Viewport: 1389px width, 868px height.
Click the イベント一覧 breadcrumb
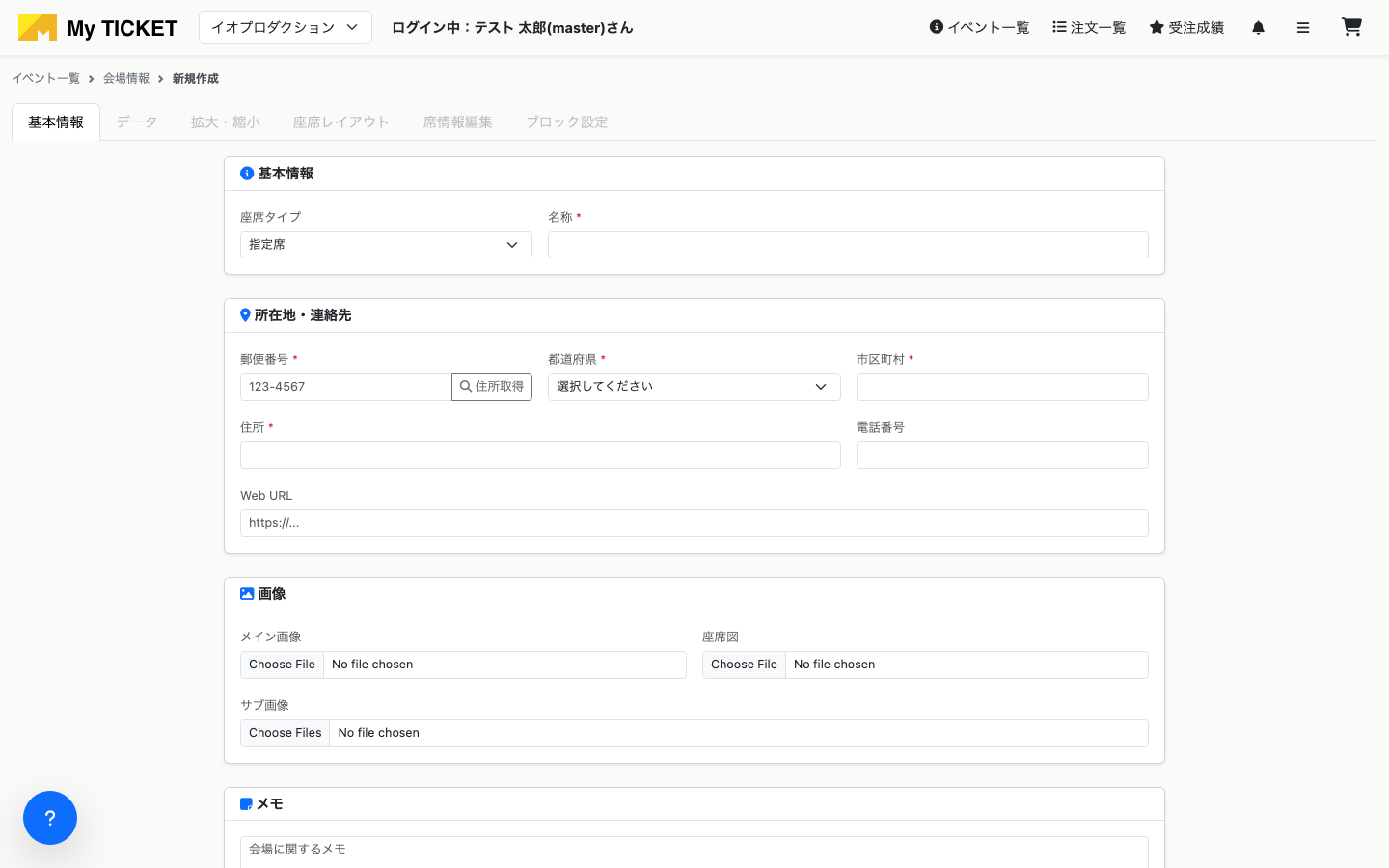coord(45,79)
